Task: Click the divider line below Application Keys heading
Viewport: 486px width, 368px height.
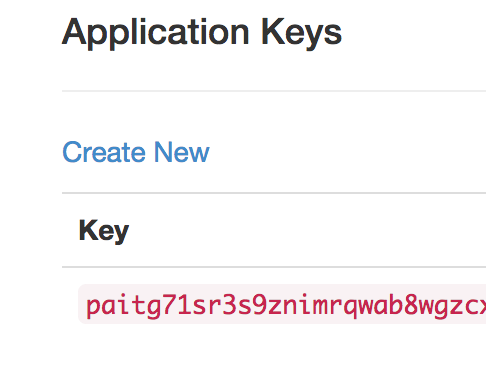Action: [274, 91]
